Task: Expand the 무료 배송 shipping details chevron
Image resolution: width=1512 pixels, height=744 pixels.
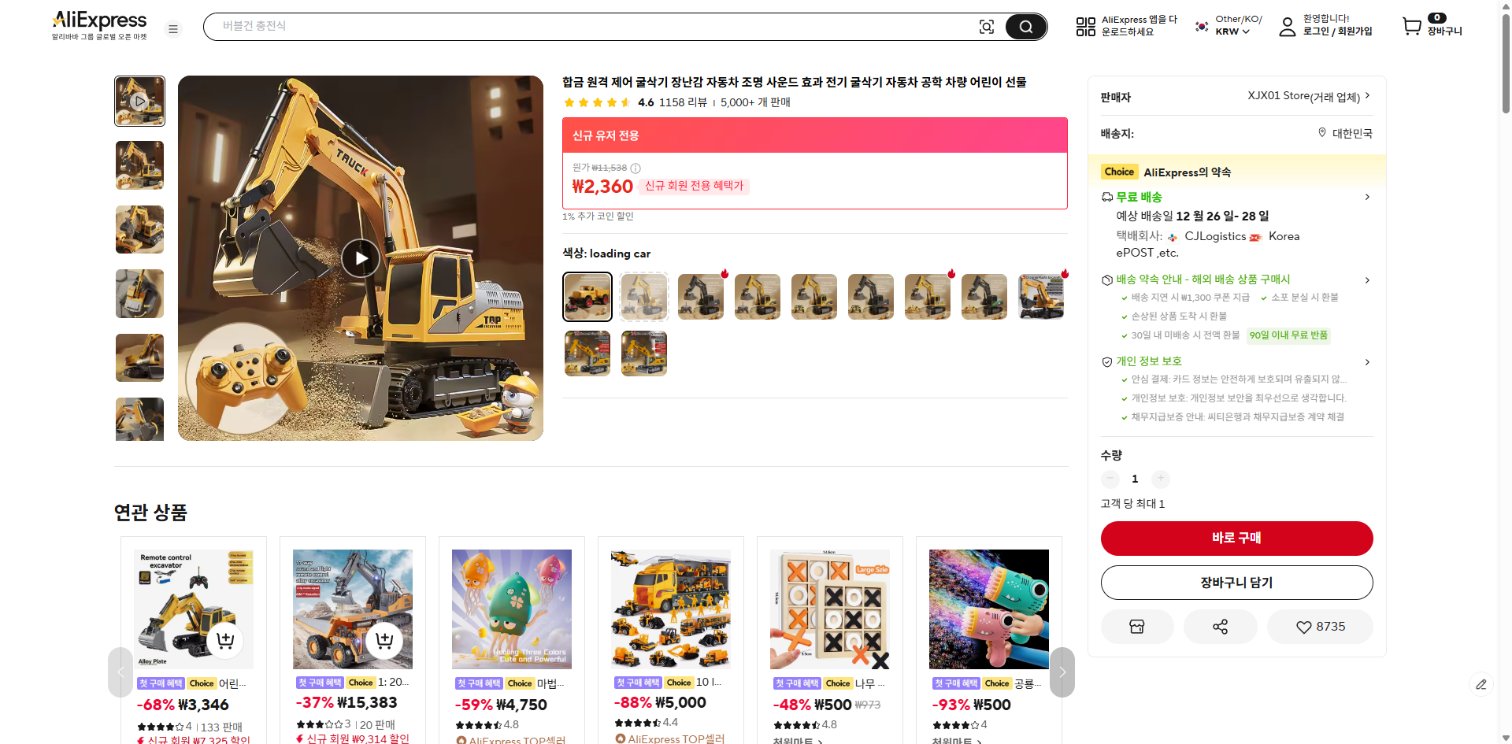Action: point(1367,197)
